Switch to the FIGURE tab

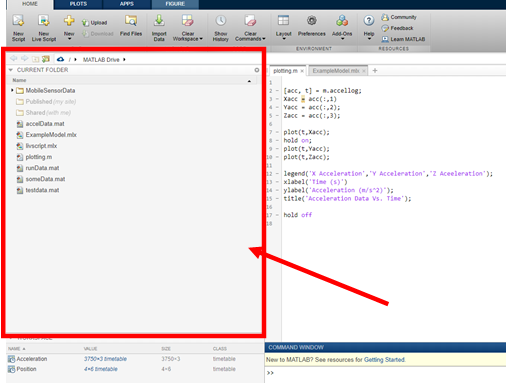[x=175, y=4]
